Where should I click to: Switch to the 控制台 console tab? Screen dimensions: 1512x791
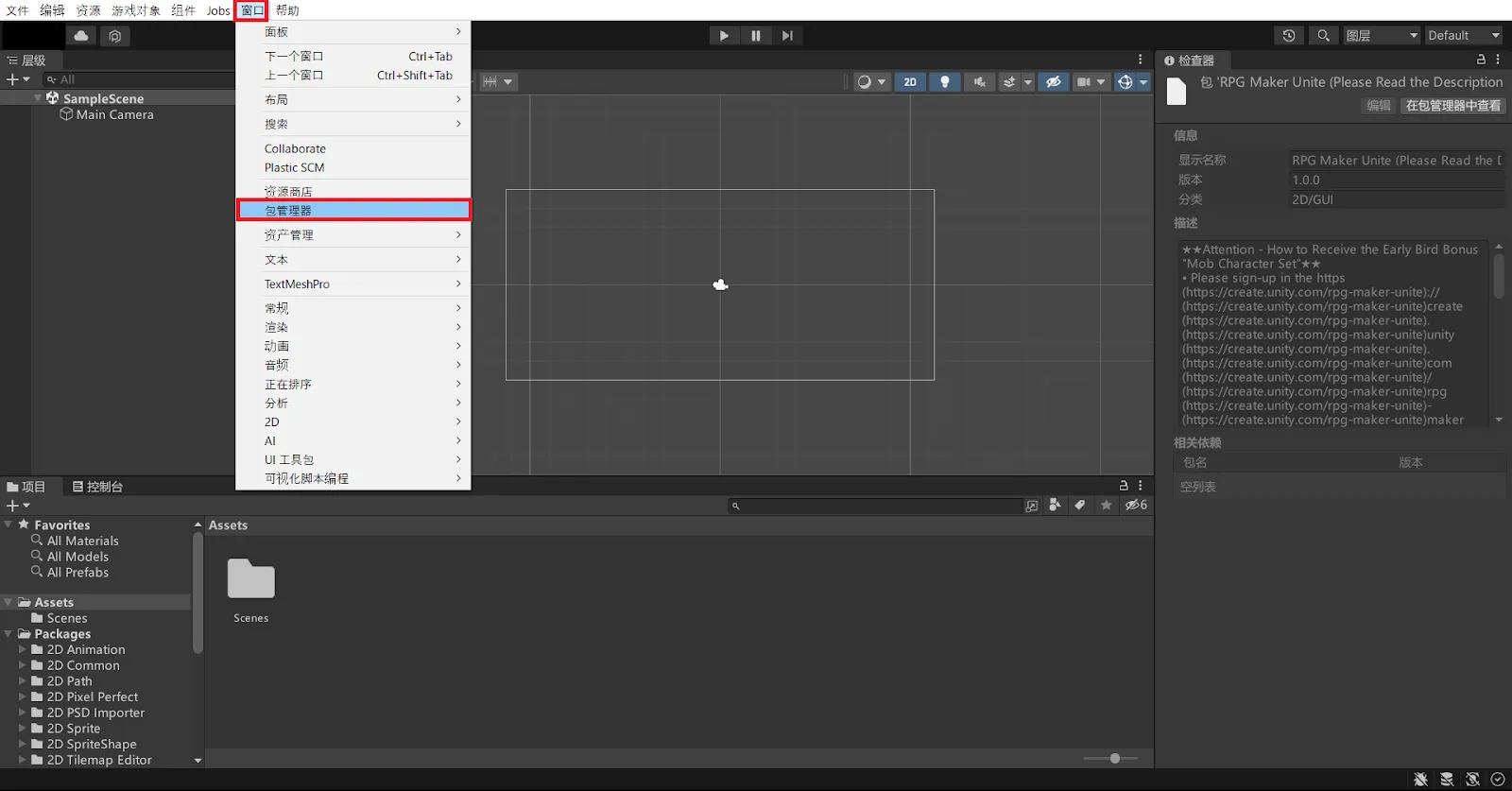[x=98, y=487]
